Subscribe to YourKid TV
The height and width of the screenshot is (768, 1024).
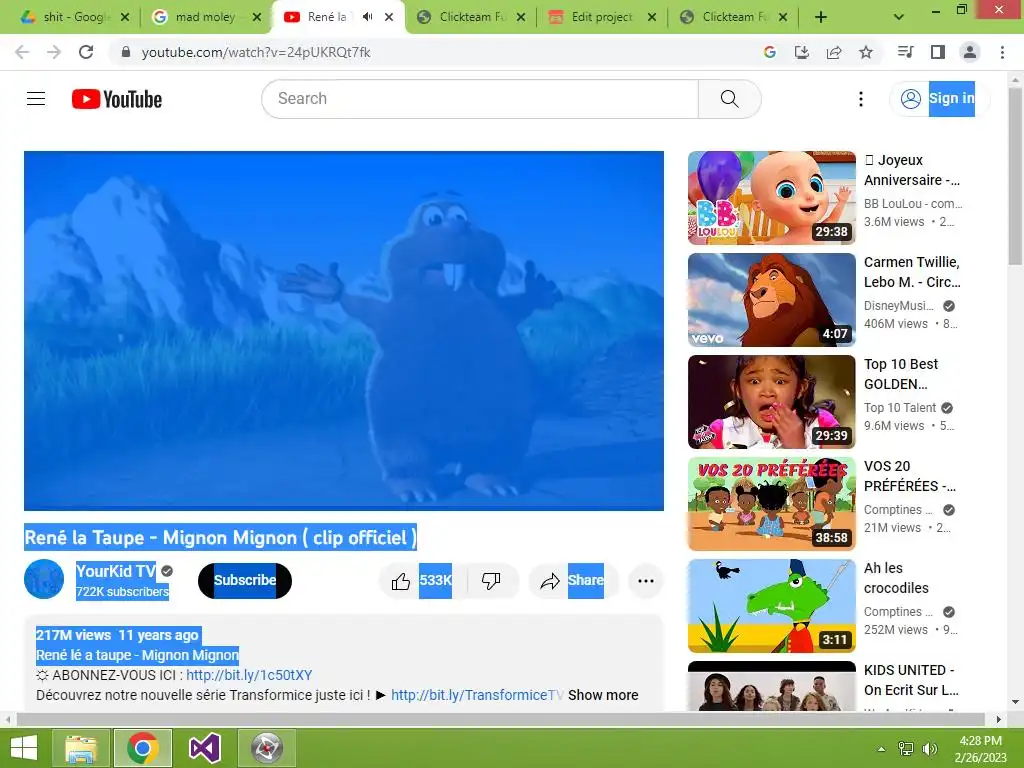(245, 581)
